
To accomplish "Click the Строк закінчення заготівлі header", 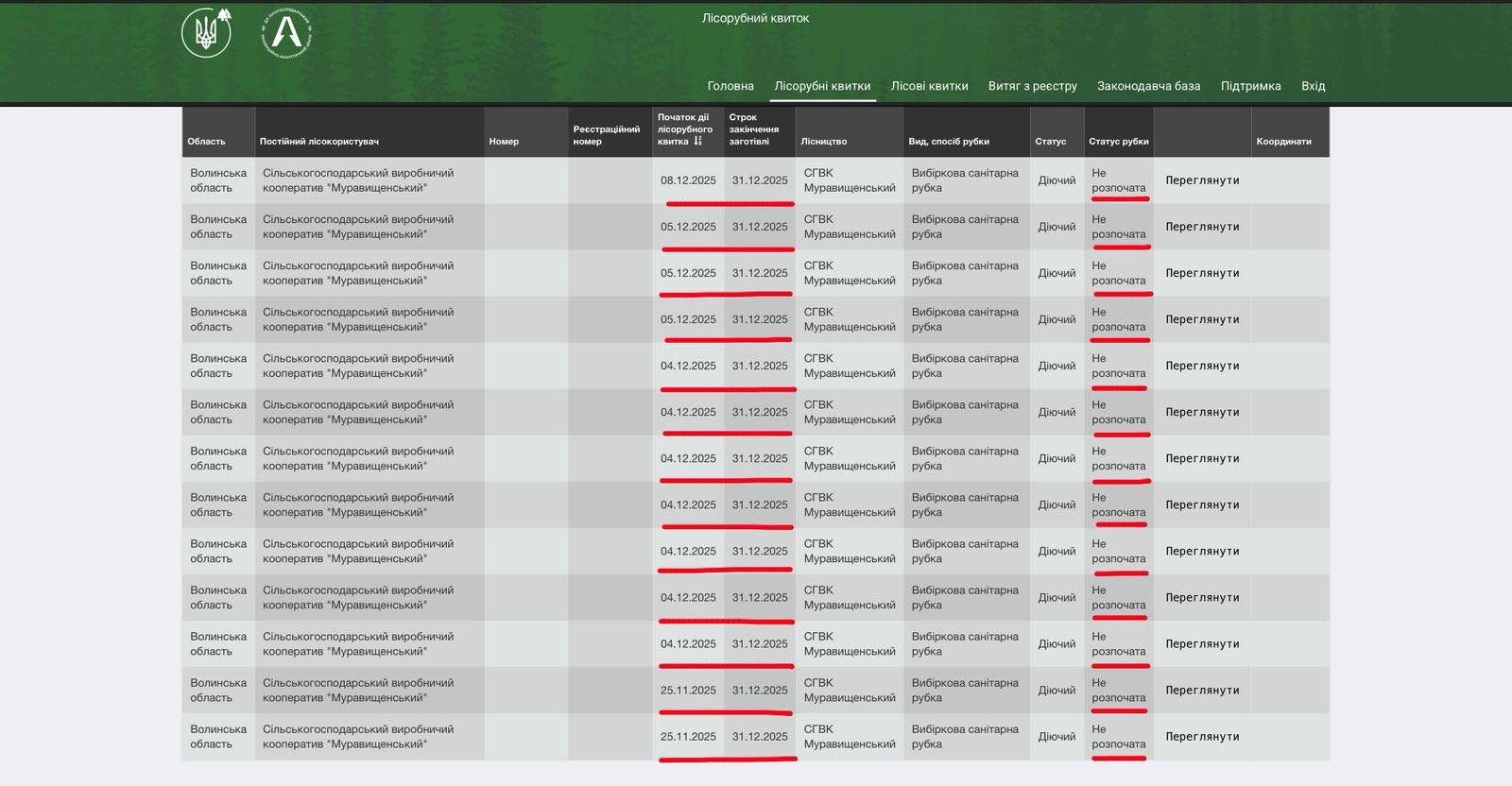I will click(x=753, y=129).
